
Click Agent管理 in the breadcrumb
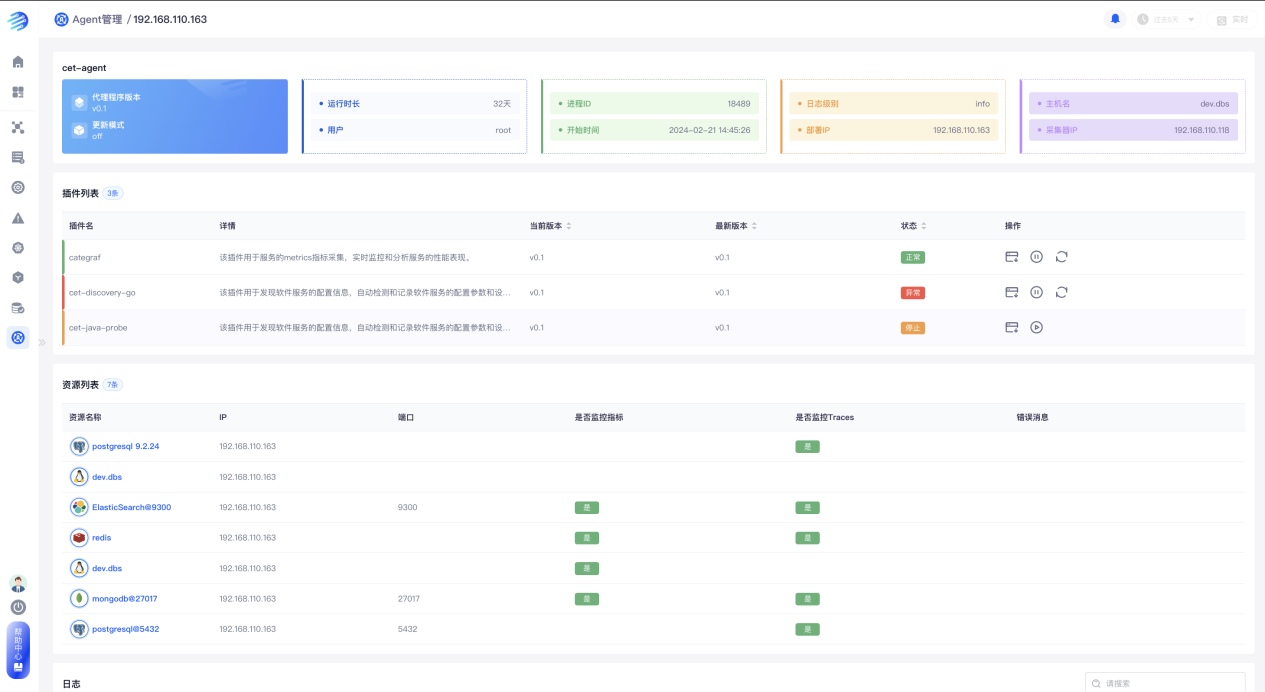tap(96, 19)
